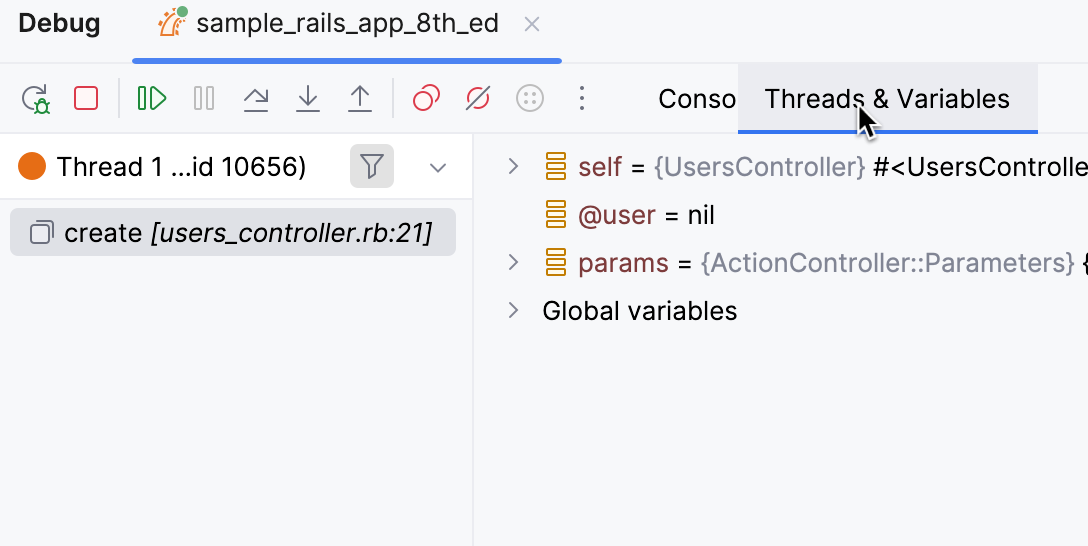Click the smiley-face icon in the toolbar
1088x546 pixels.
(530, 98)
